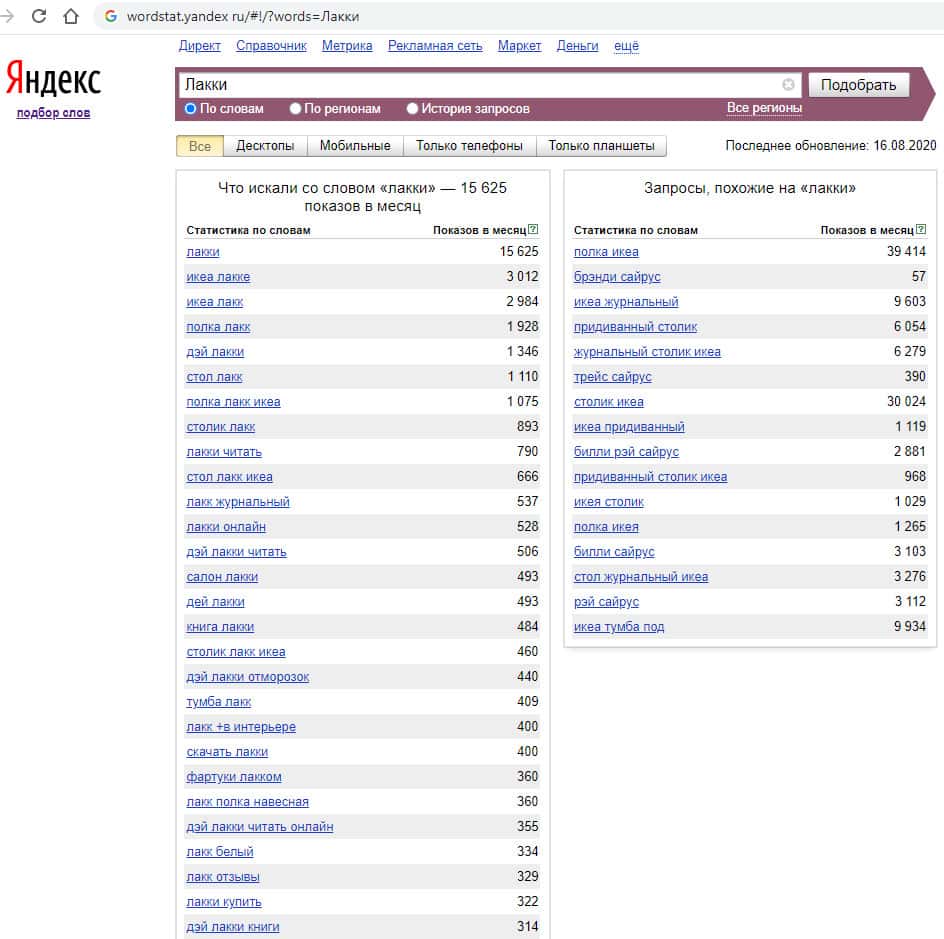The height and width of the screenshot is (939, 944).
Task: Open the фартуки лакком keyword link
Action: (234, 776)
